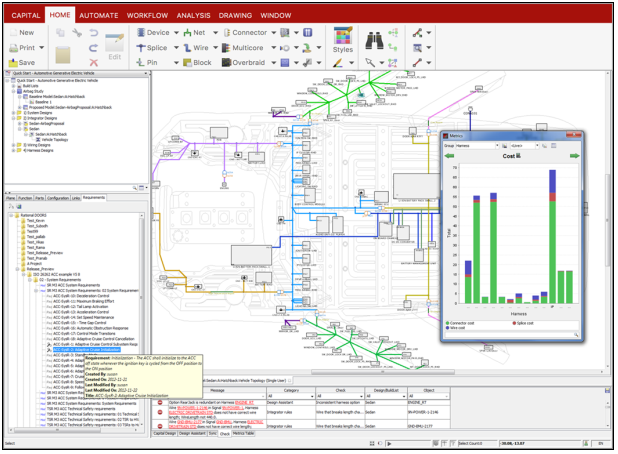Open the Device dropdown arrow
Viewport: 618px width, 454px height.
(x=176, y=33)
